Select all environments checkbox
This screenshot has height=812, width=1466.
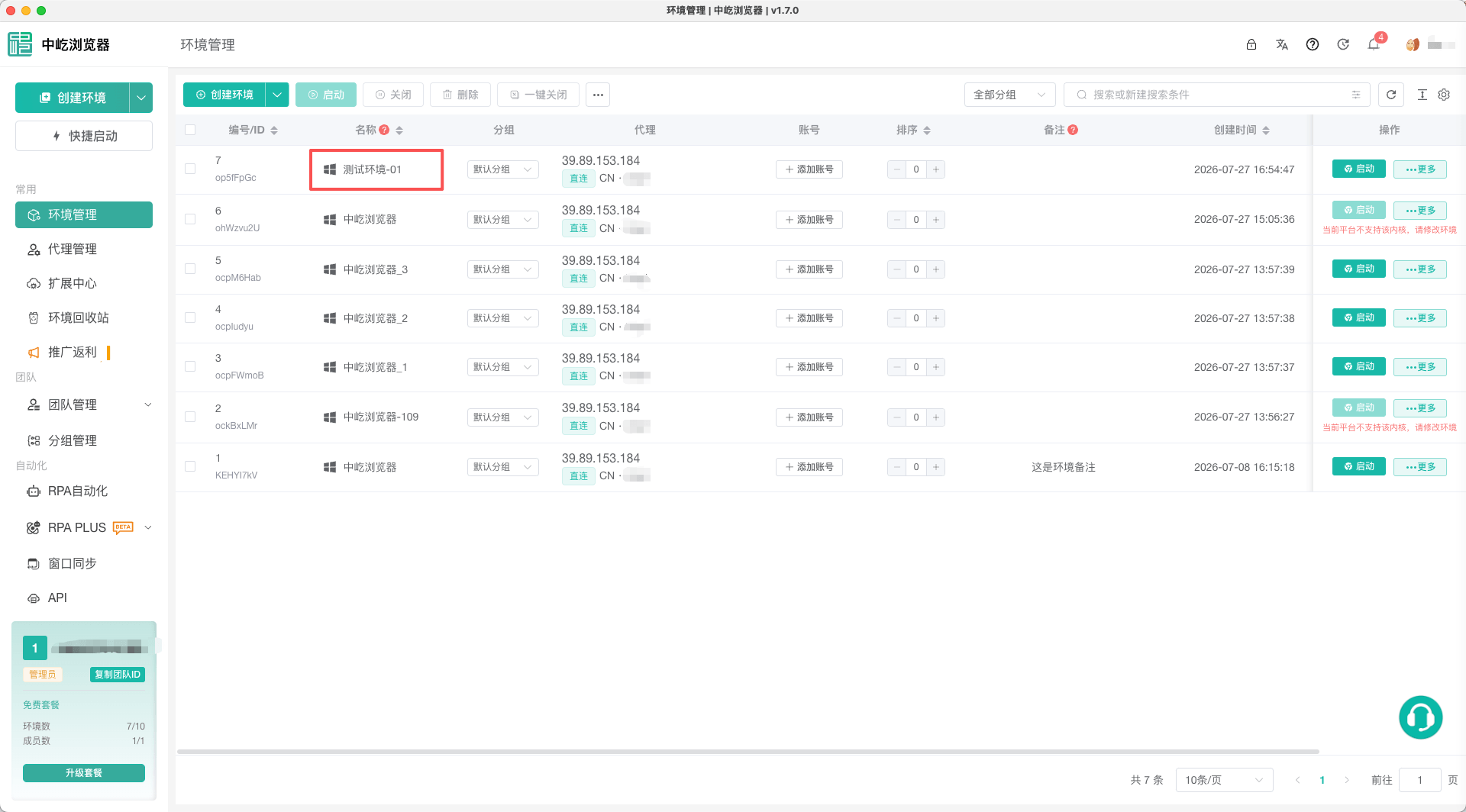coord(190,130)
